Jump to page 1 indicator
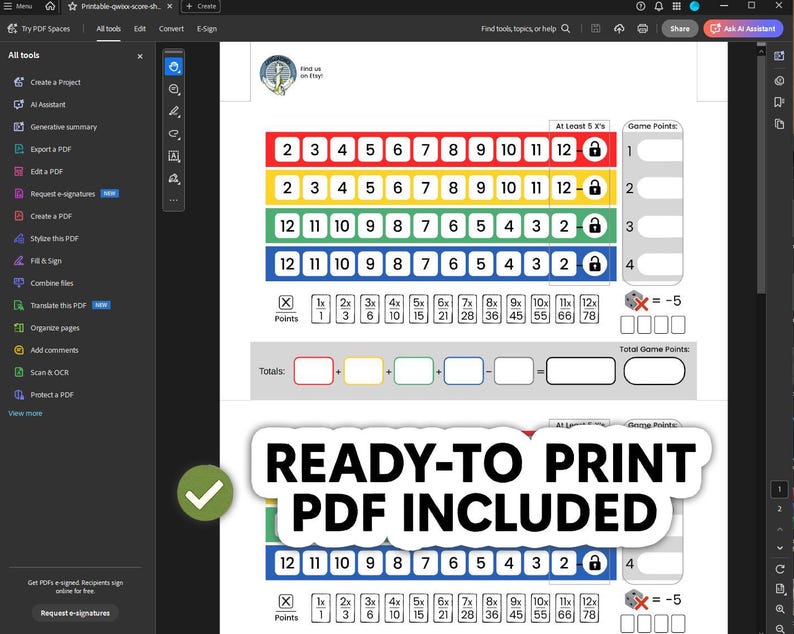794x634 pixels. click(779, 489)
